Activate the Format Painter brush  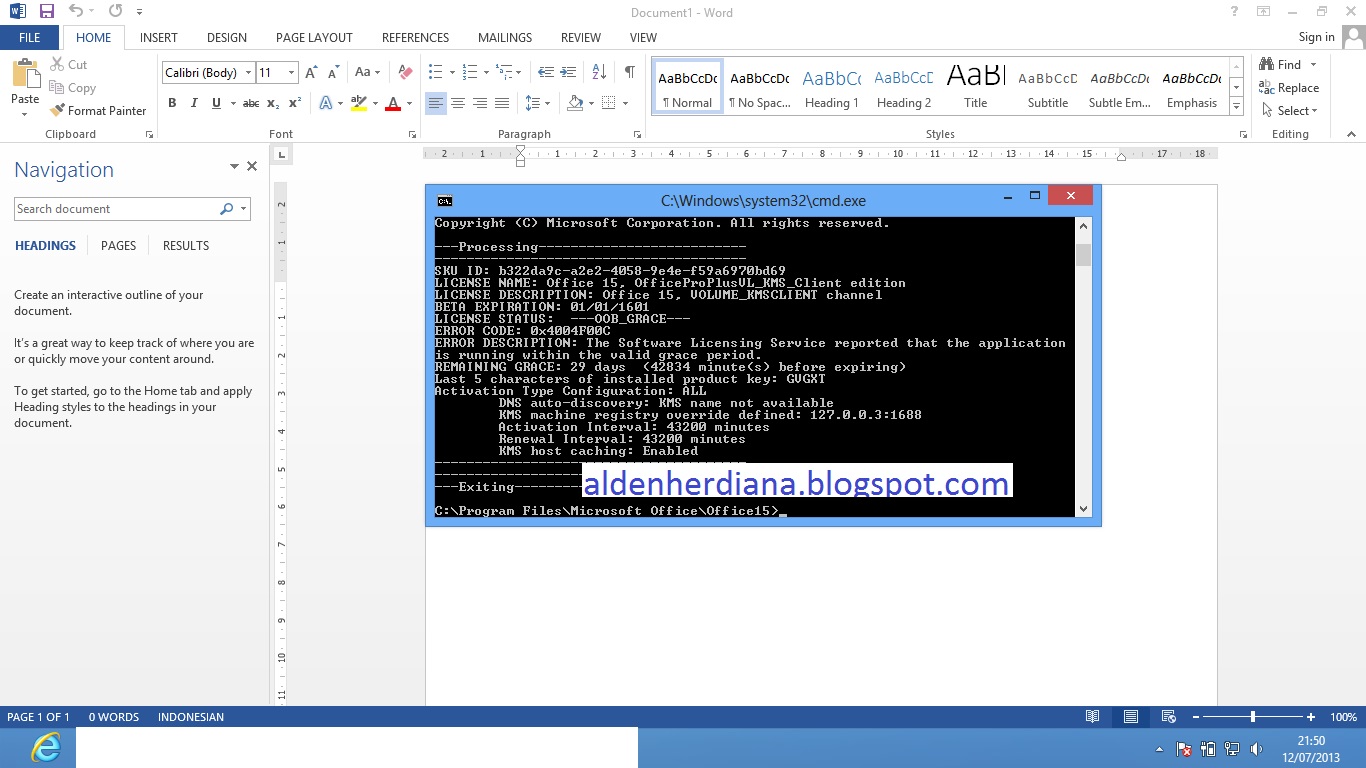(98, 110)
